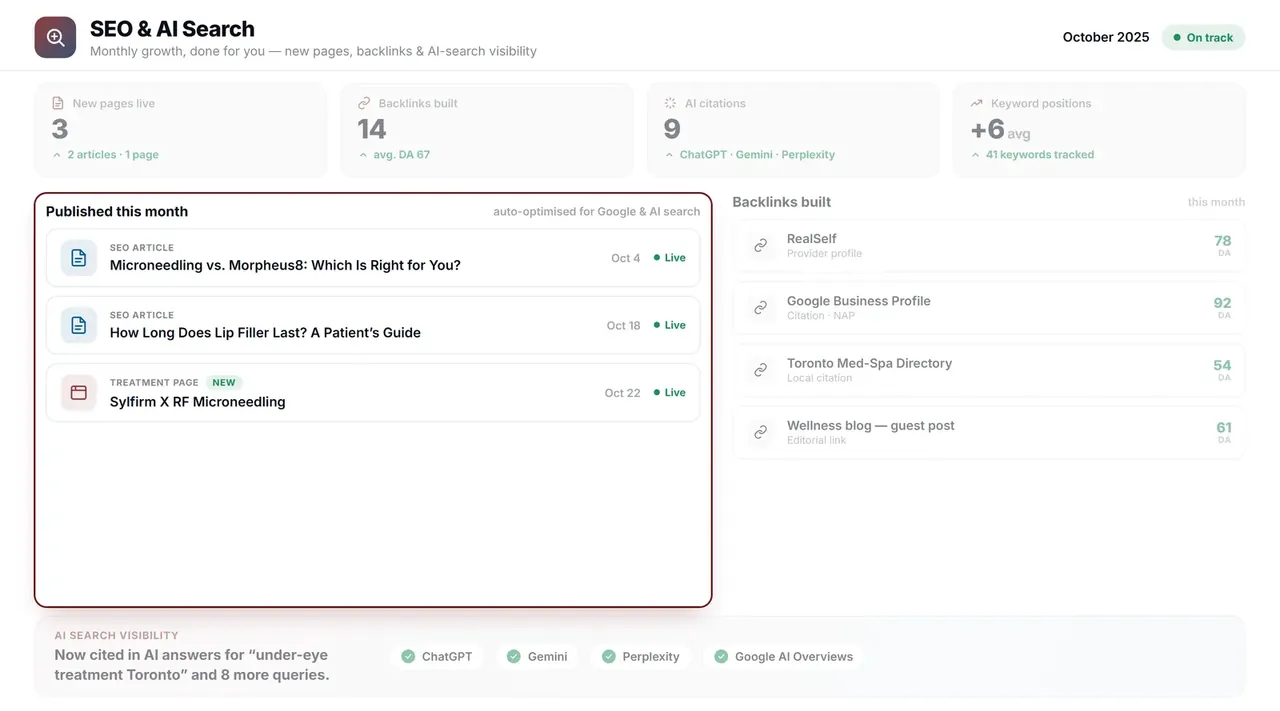Image resolution: width=1280 pixels, height=711 pixels.
Task: Click the Gemini checkmark icon
Action: (x=514, y=657)
